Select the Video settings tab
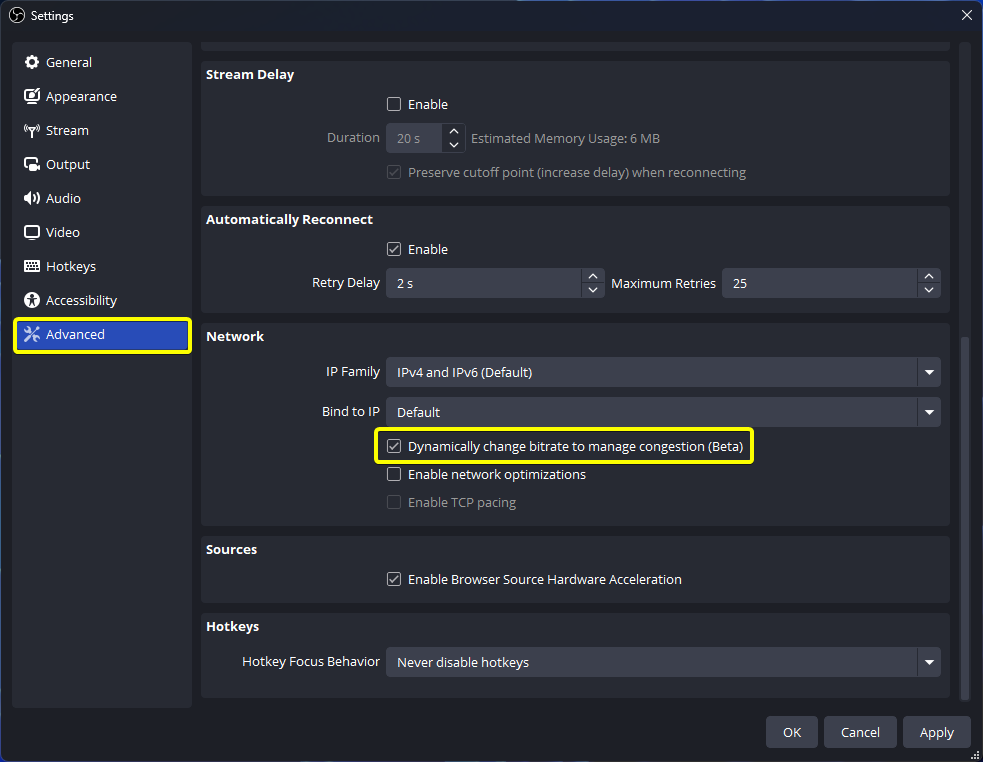983x762 pixels. coord(102,232)
